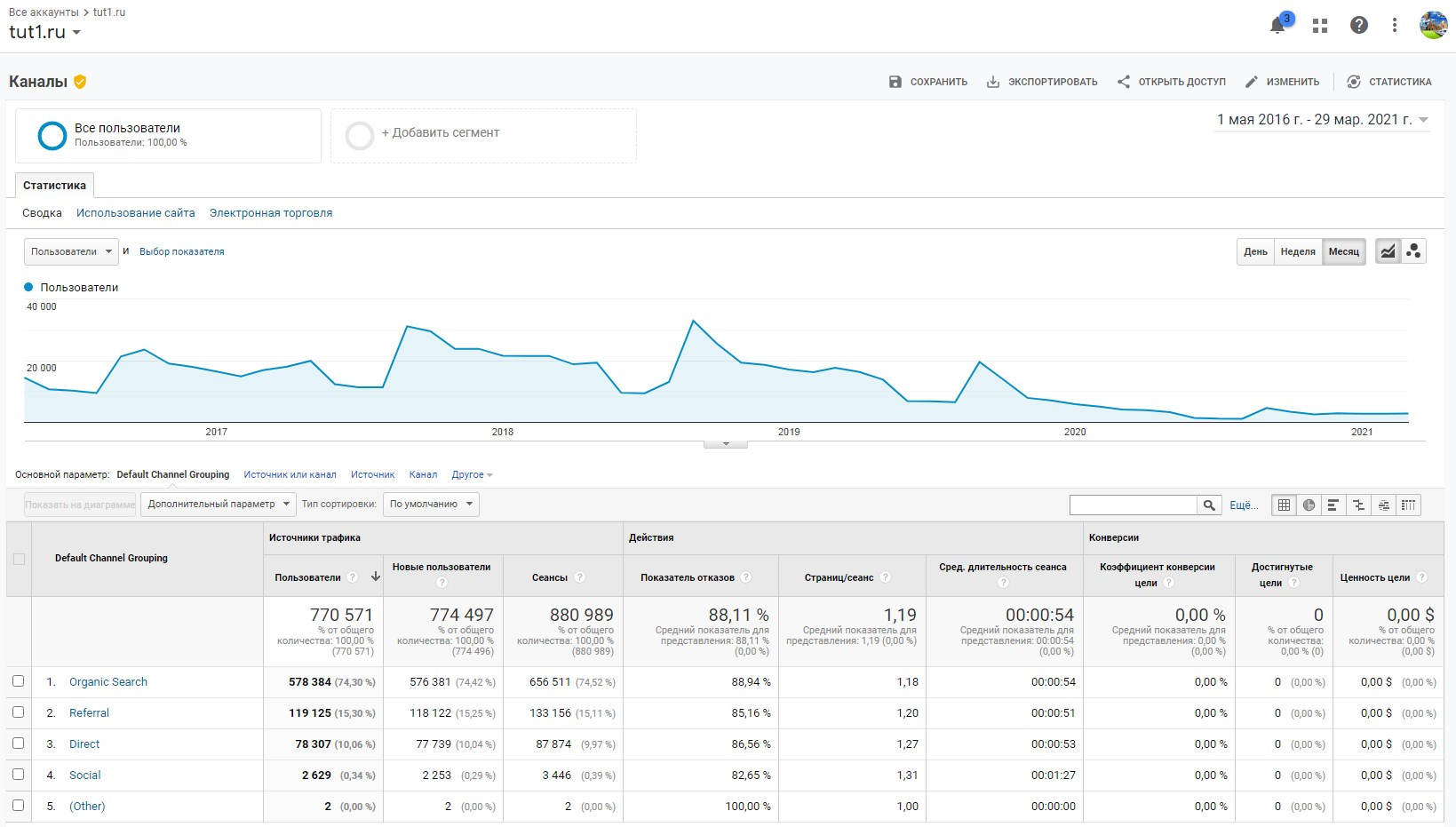Switch table to pivot view icon
The width and height of the screenshot is (1456, 827).
1408,505
